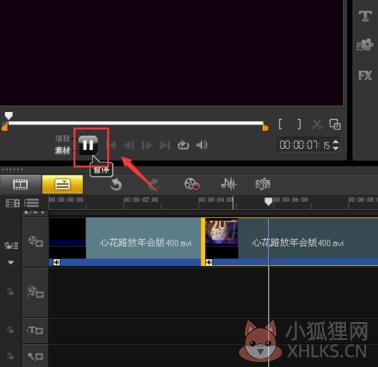Open the Graphic library panel

coord(365,45)
